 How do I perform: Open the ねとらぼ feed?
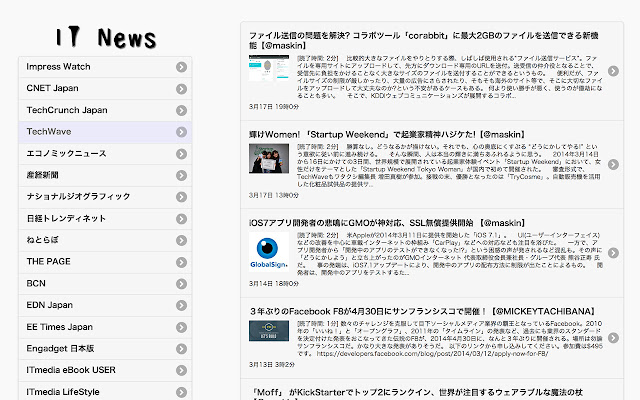click(x=105, y=240)
